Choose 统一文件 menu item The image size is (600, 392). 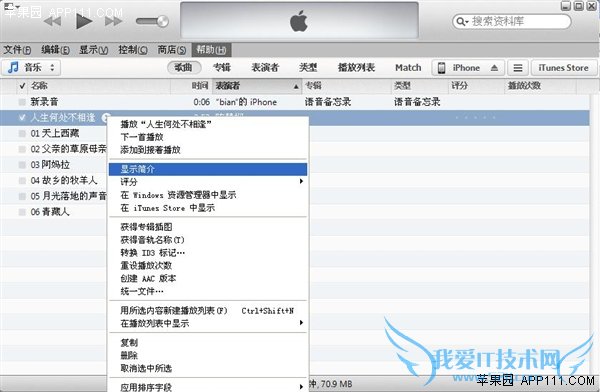click(209, 291)
